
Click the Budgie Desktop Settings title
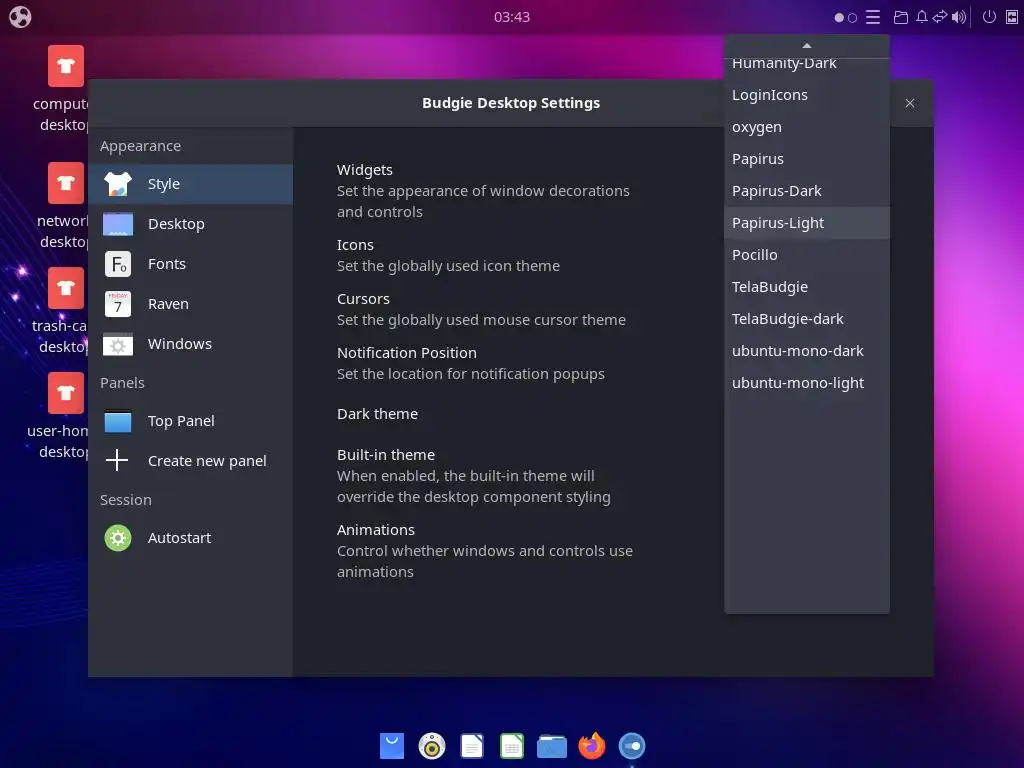pyautogui.click(x=511, y=103)
